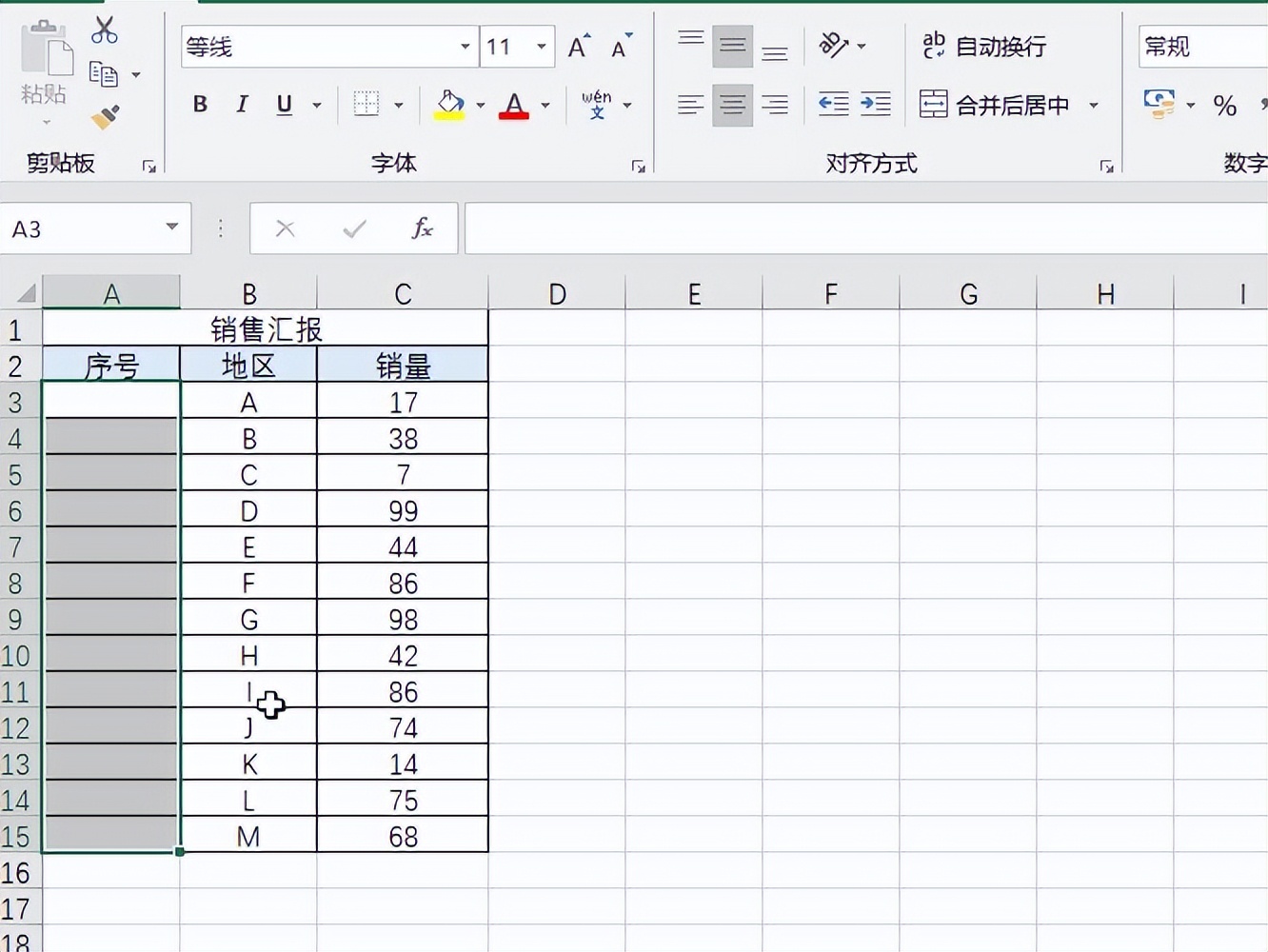The width and height of the screenshot is (1268, 952).
Task: Cancel formula entry X icon
Action: (x=286, y=228)
